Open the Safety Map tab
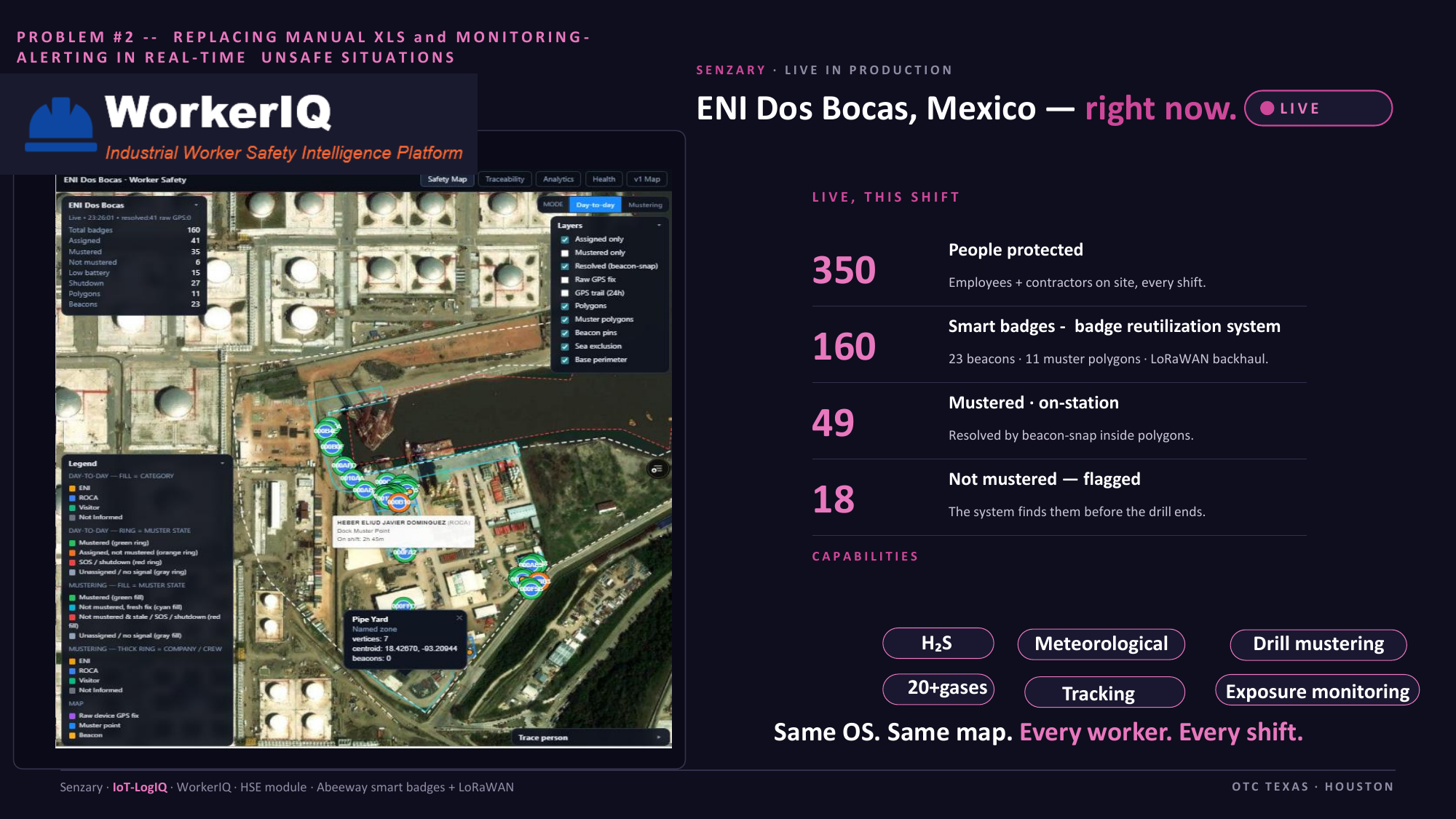This screenshot has width=1456, height=819. [447, 179]
